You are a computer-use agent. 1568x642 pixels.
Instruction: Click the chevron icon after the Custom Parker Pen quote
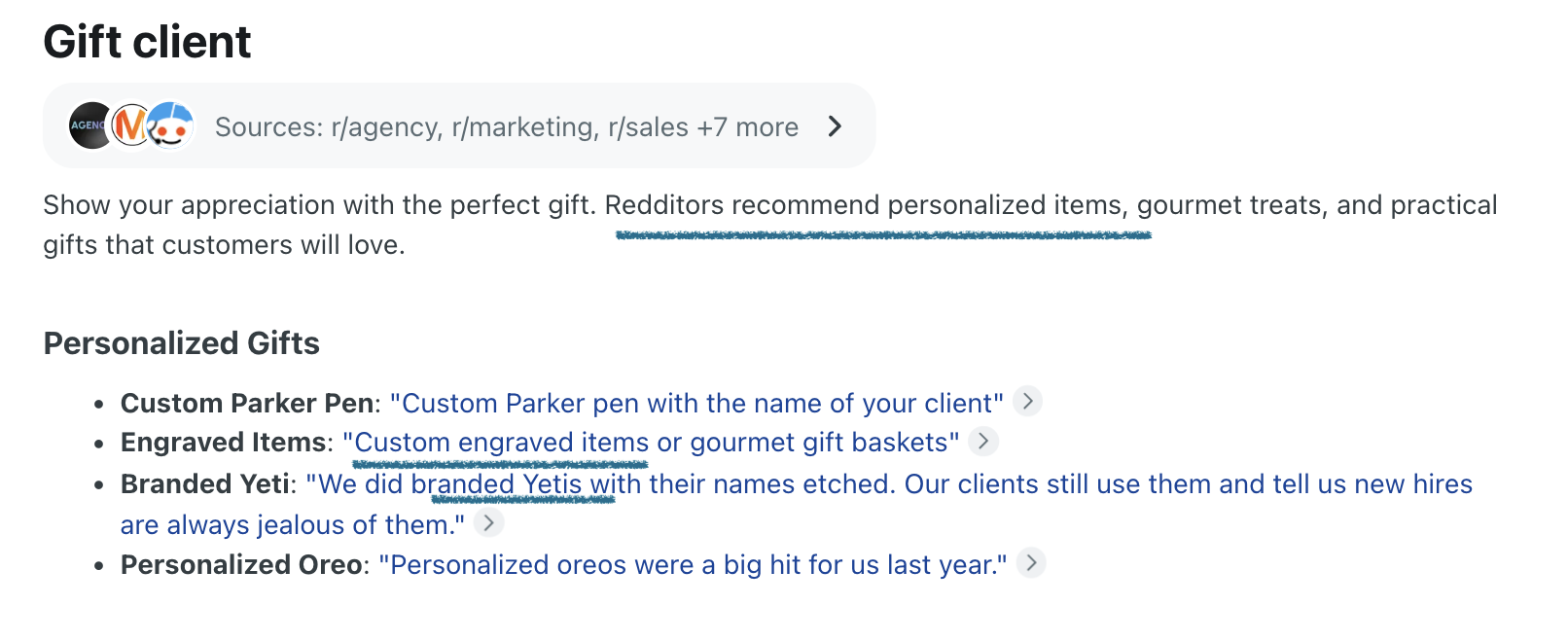click(x=1028, y=401)
